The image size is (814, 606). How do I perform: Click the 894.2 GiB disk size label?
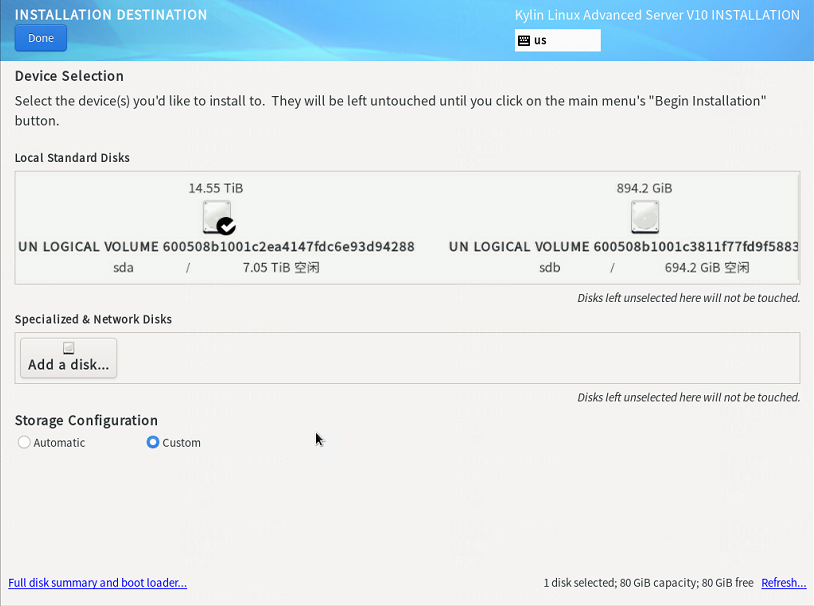pos(644,188)
